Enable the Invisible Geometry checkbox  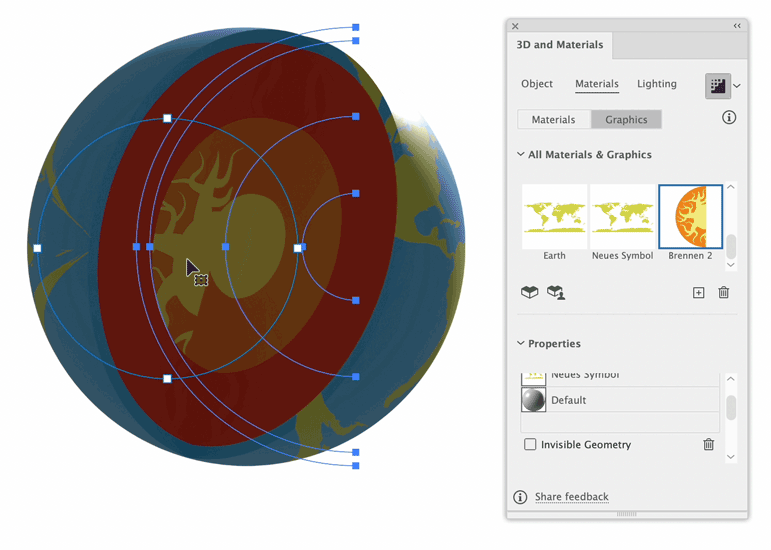pos(530,444)
